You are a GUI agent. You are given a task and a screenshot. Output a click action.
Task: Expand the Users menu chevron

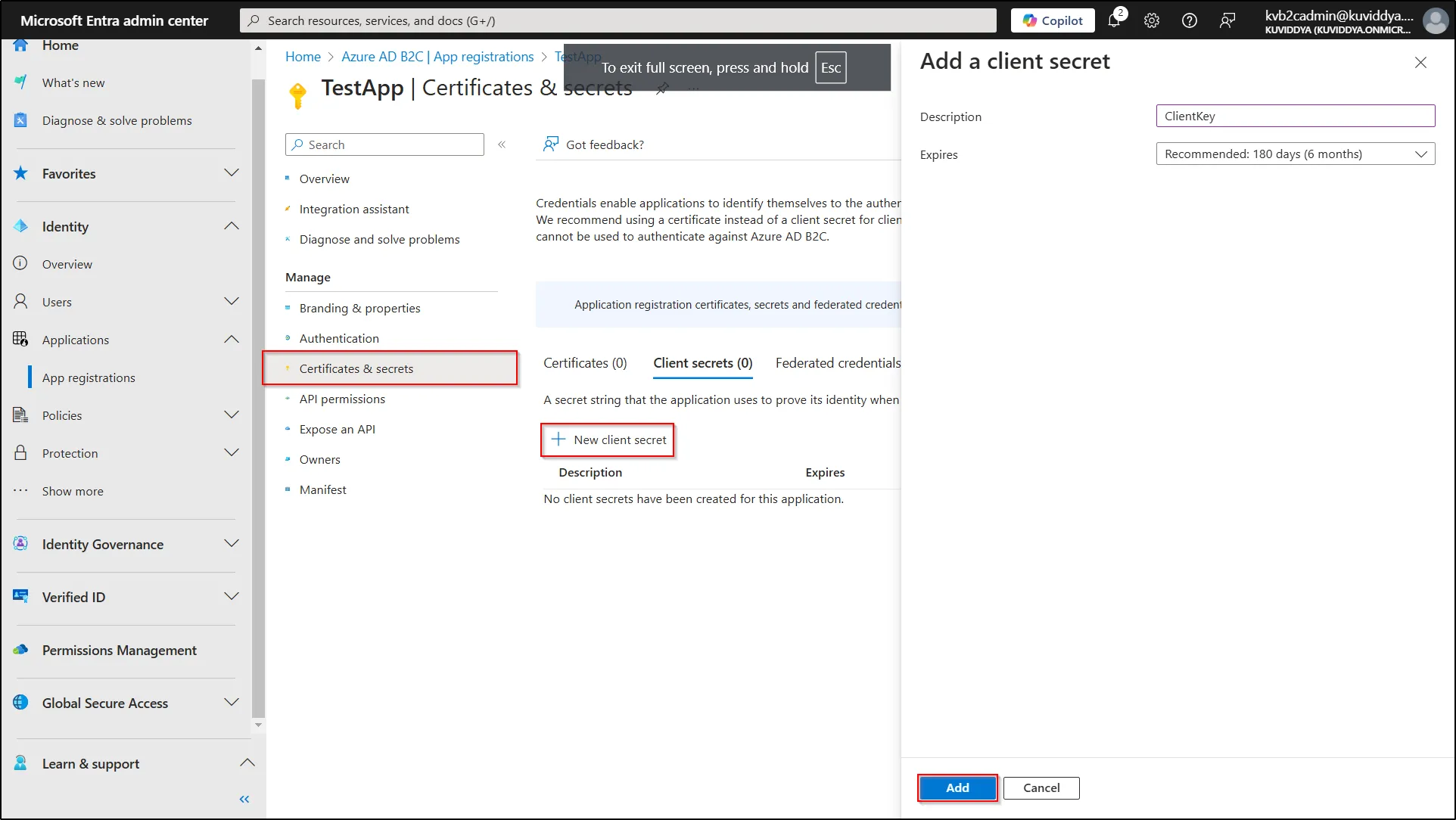tap(232, 302)
